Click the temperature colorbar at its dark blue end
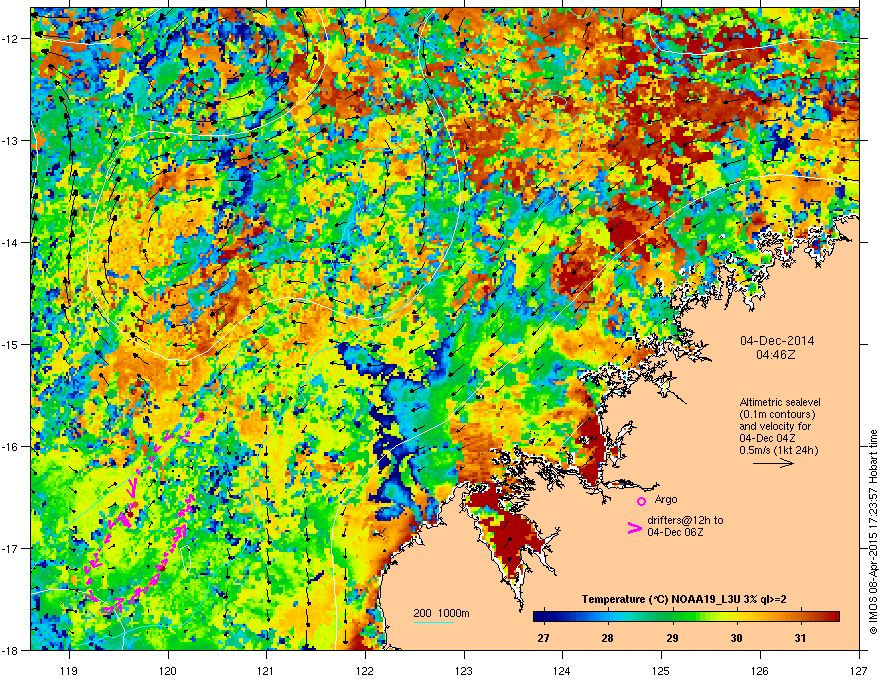Screen dimensions: 880x680 [540, 617]
